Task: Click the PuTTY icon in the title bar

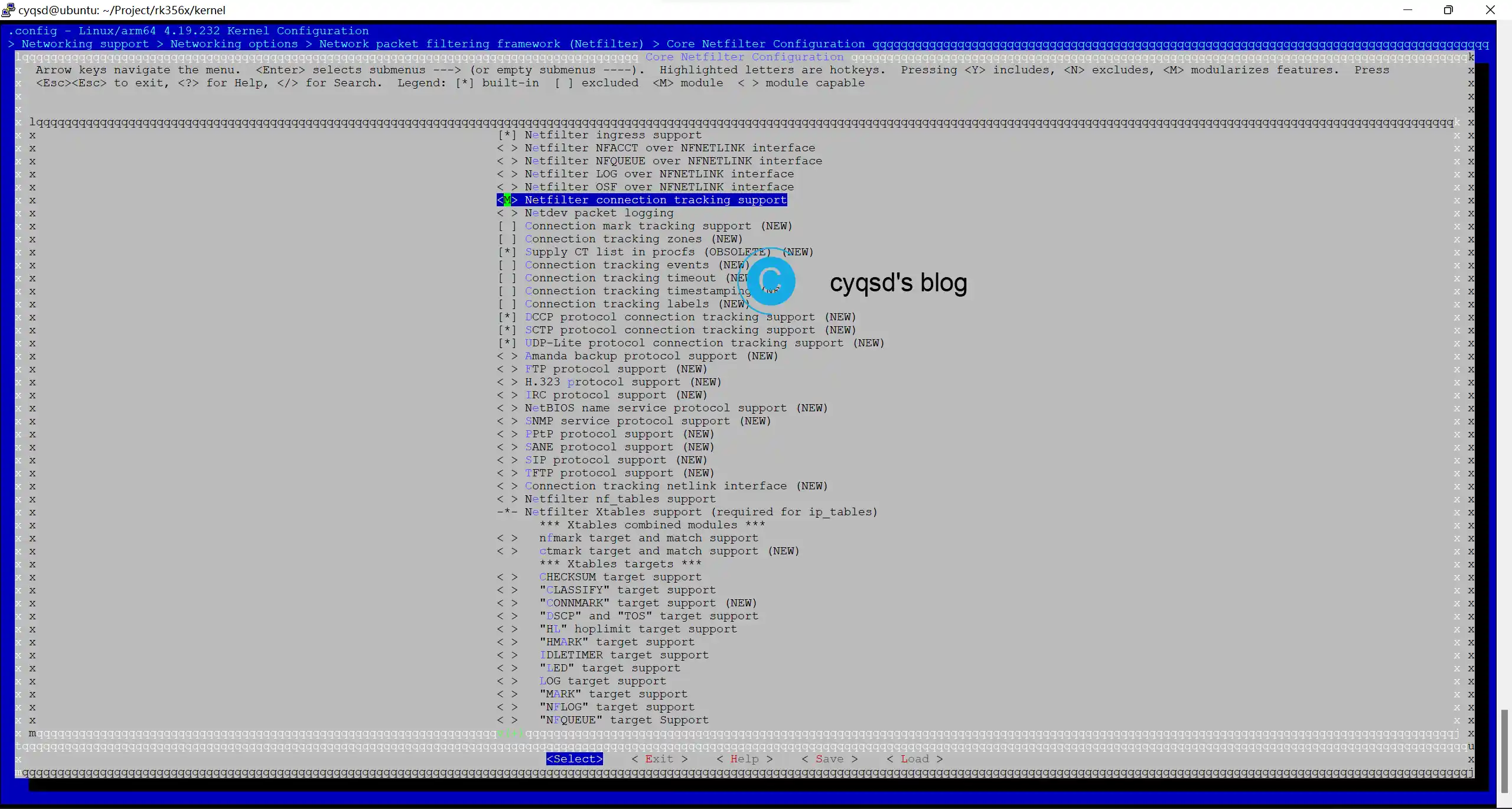Action: [8, 9]
